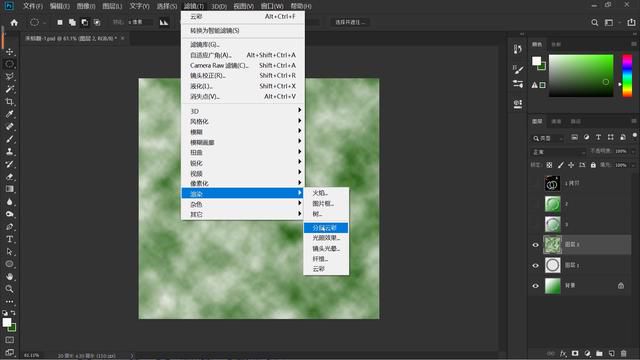Hide the Background layer via eye icon
Screen dimensions: 640x360
[536, 286]
